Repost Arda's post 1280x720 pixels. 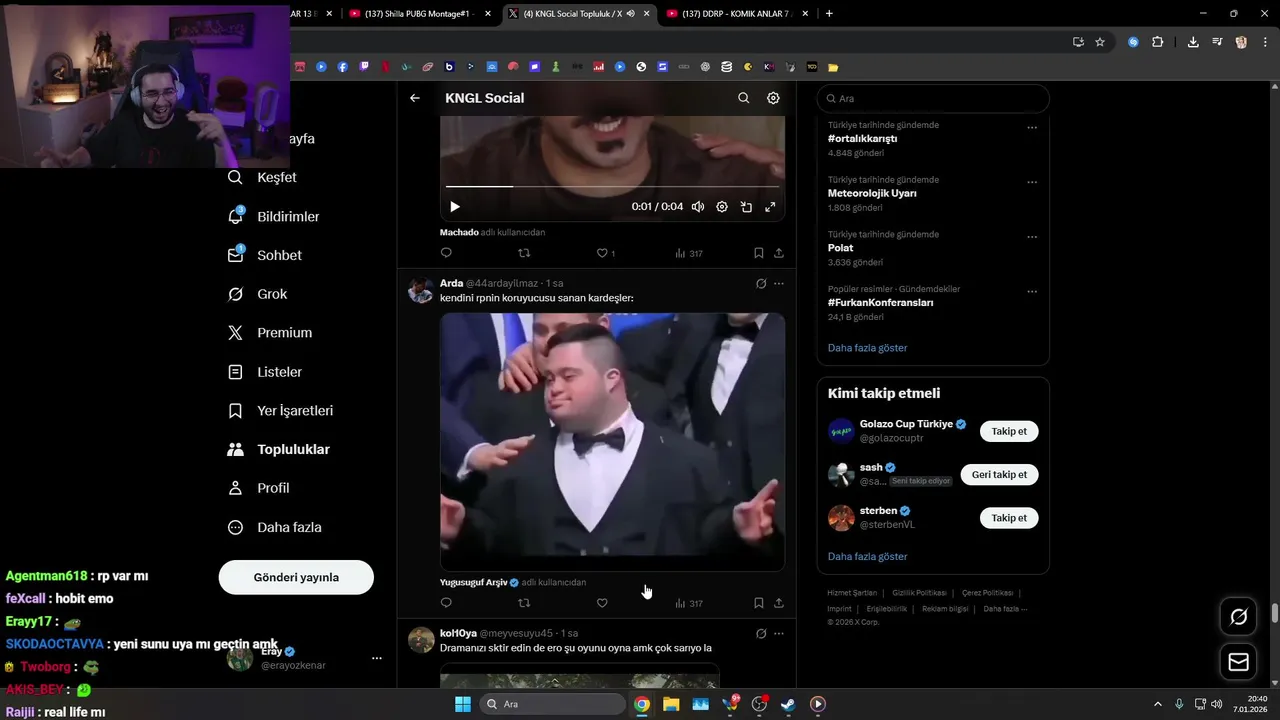point(524,603)
